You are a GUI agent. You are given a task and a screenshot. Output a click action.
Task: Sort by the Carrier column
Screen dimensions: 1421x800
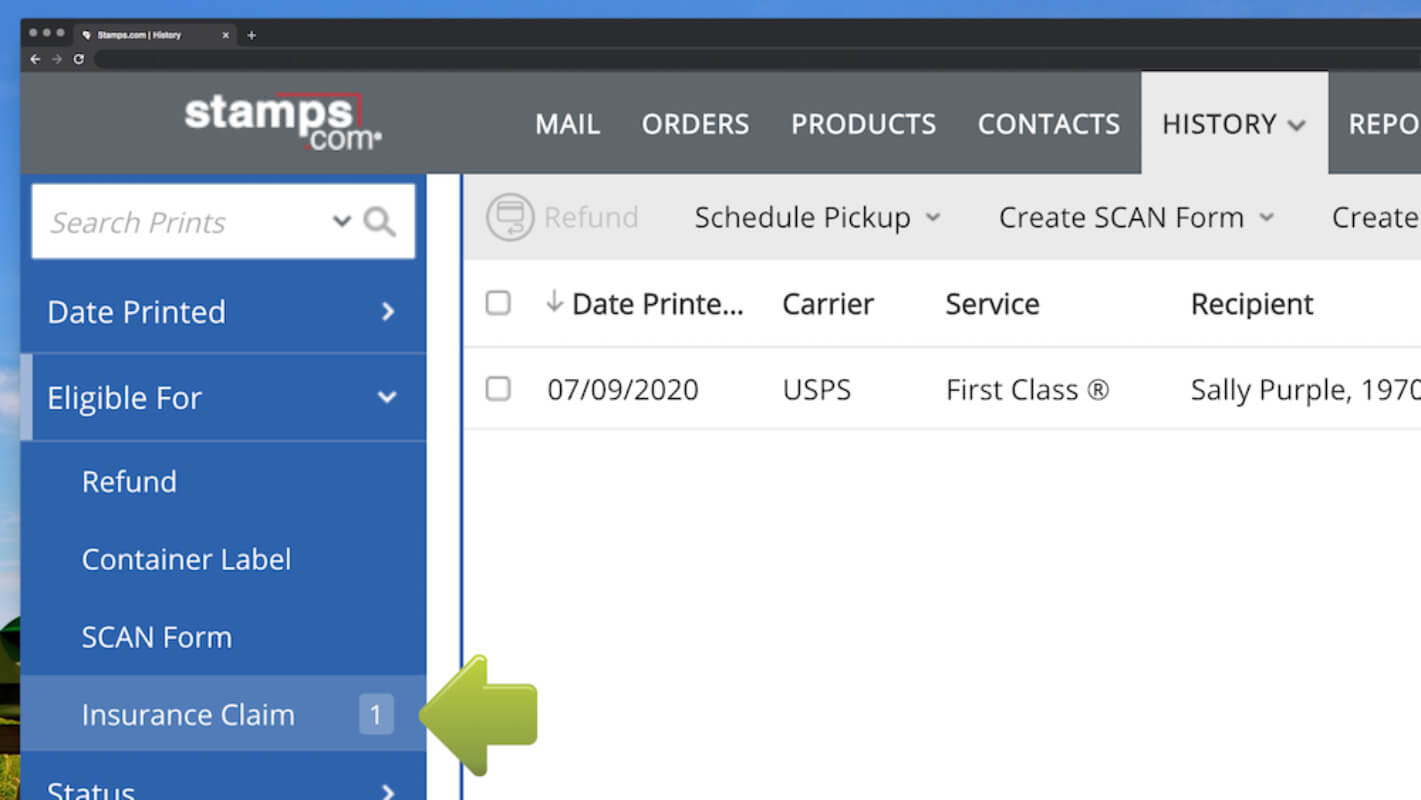[x=828, y=303]
